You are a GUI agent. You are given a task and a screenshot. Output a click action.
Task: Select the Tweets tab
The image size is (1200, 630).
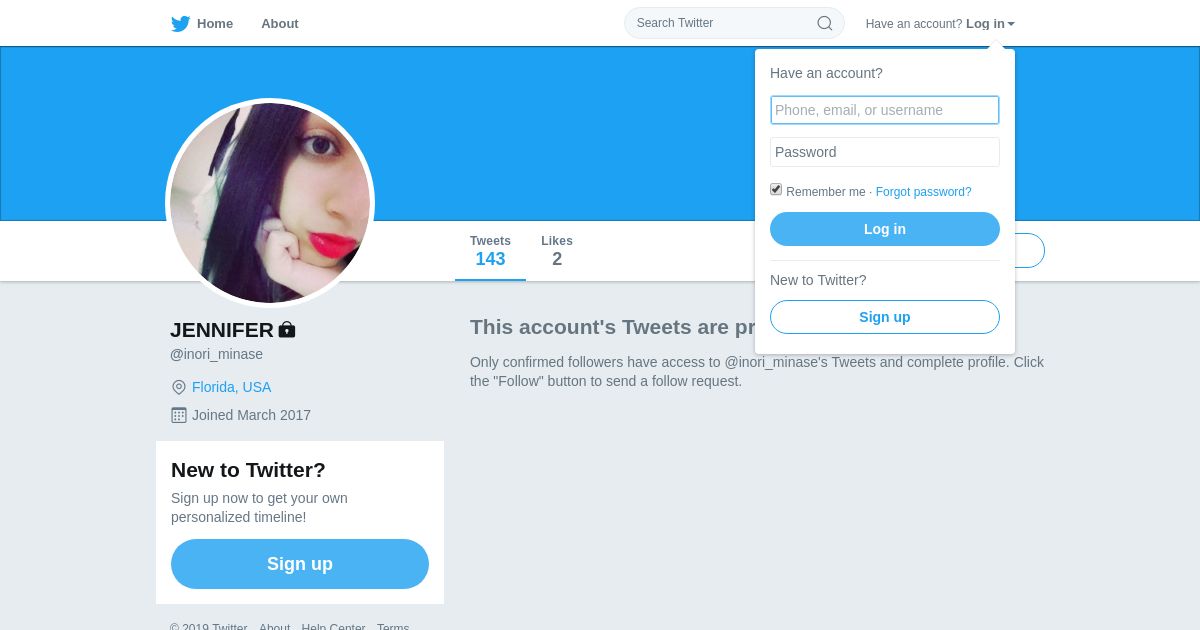(490, 251)
